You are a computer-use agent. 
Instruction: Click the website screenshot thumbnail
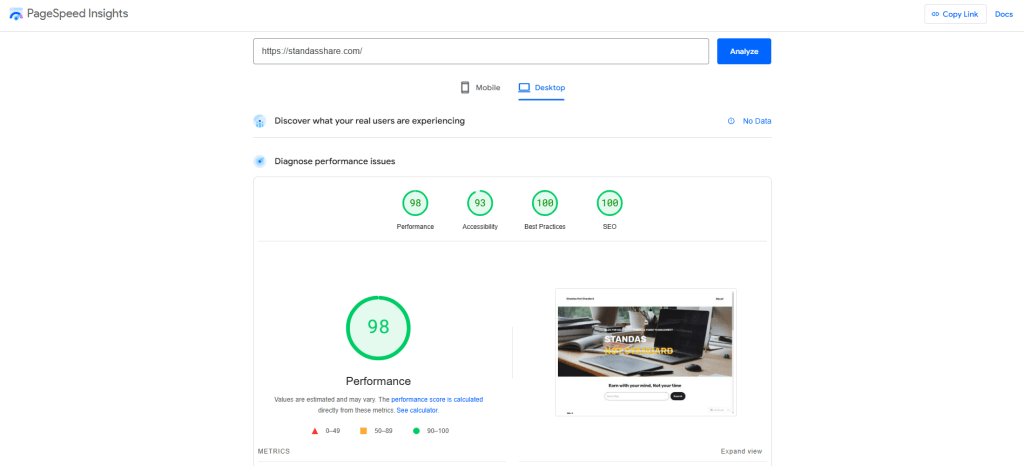coord(645,352)
